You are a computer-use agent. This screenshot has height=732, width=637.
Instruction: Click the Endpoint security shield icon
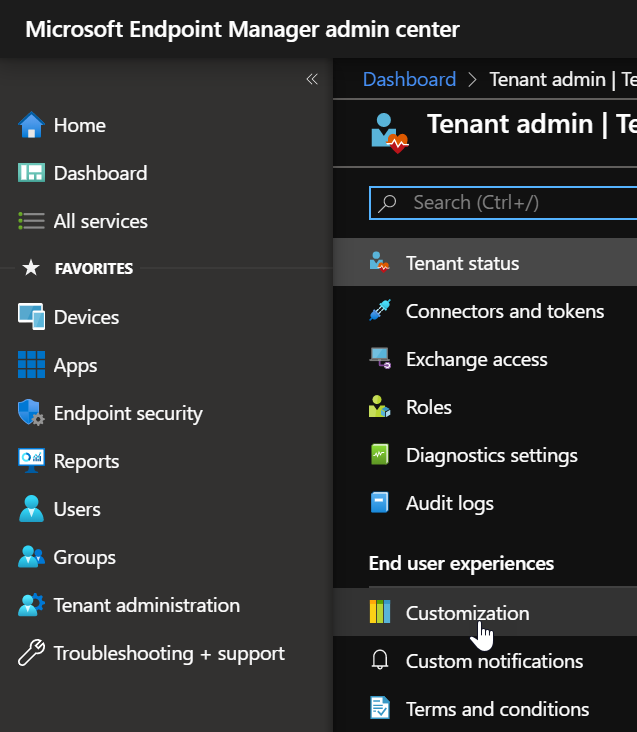31,413
